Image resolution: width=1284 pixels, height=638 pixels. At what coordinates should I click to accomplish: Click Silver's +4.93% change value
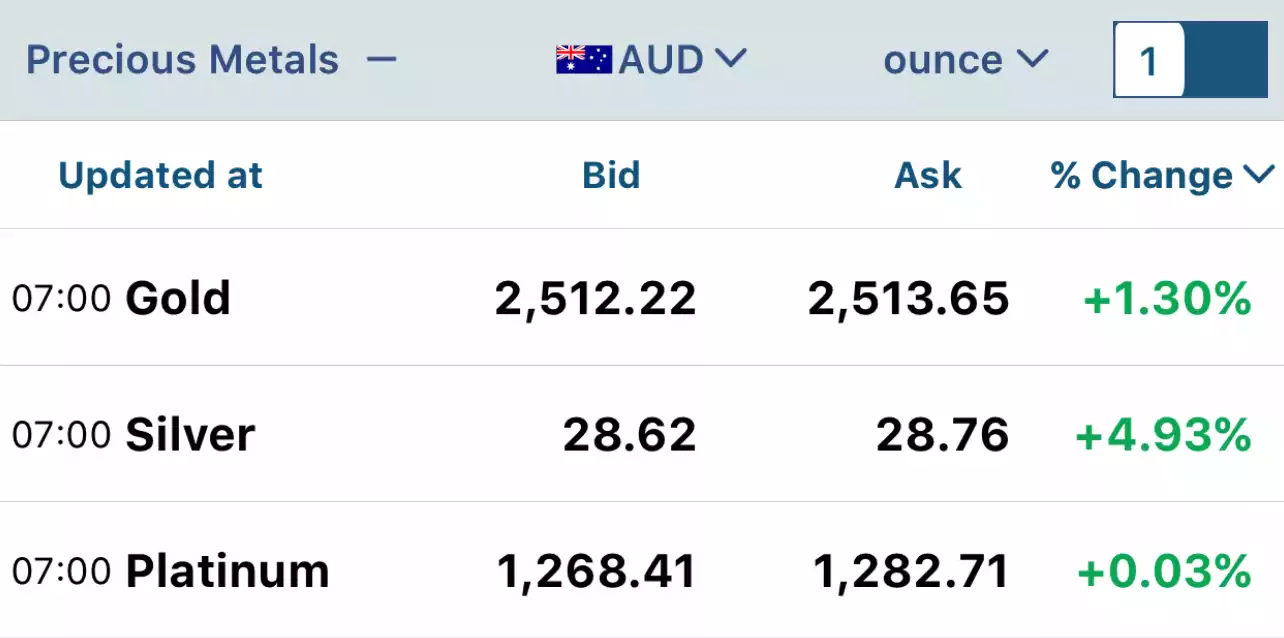click(x=1163, y=435)
